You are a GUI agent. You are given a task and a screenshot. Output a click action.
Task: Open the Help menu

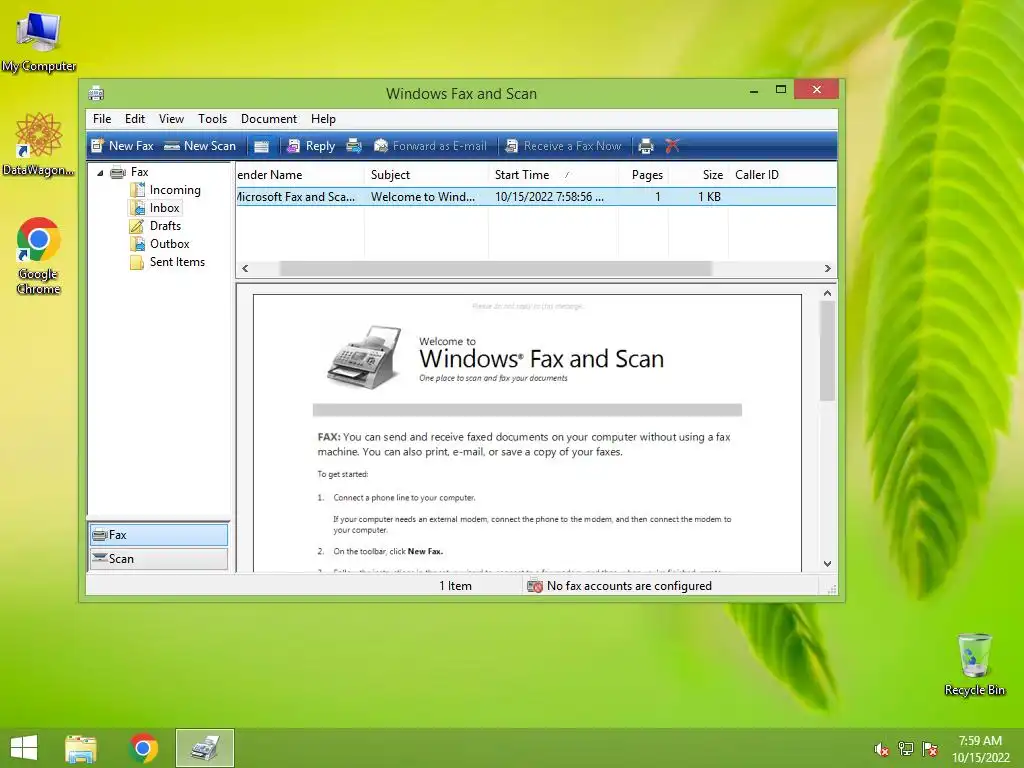coord(323,119)
